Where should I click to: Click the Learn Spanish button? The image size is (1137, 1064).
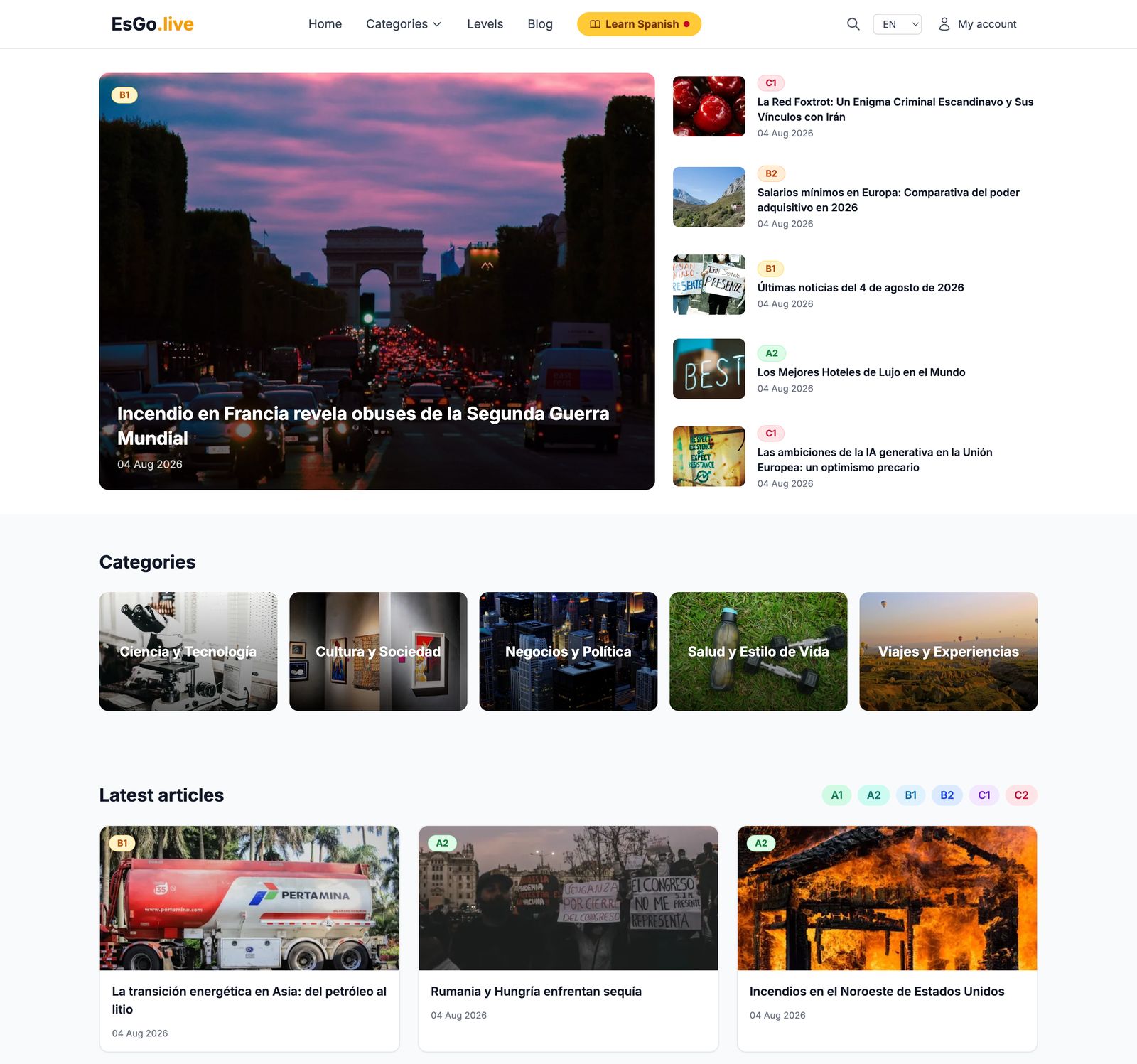pyautogui.click(x=639, y=24)
